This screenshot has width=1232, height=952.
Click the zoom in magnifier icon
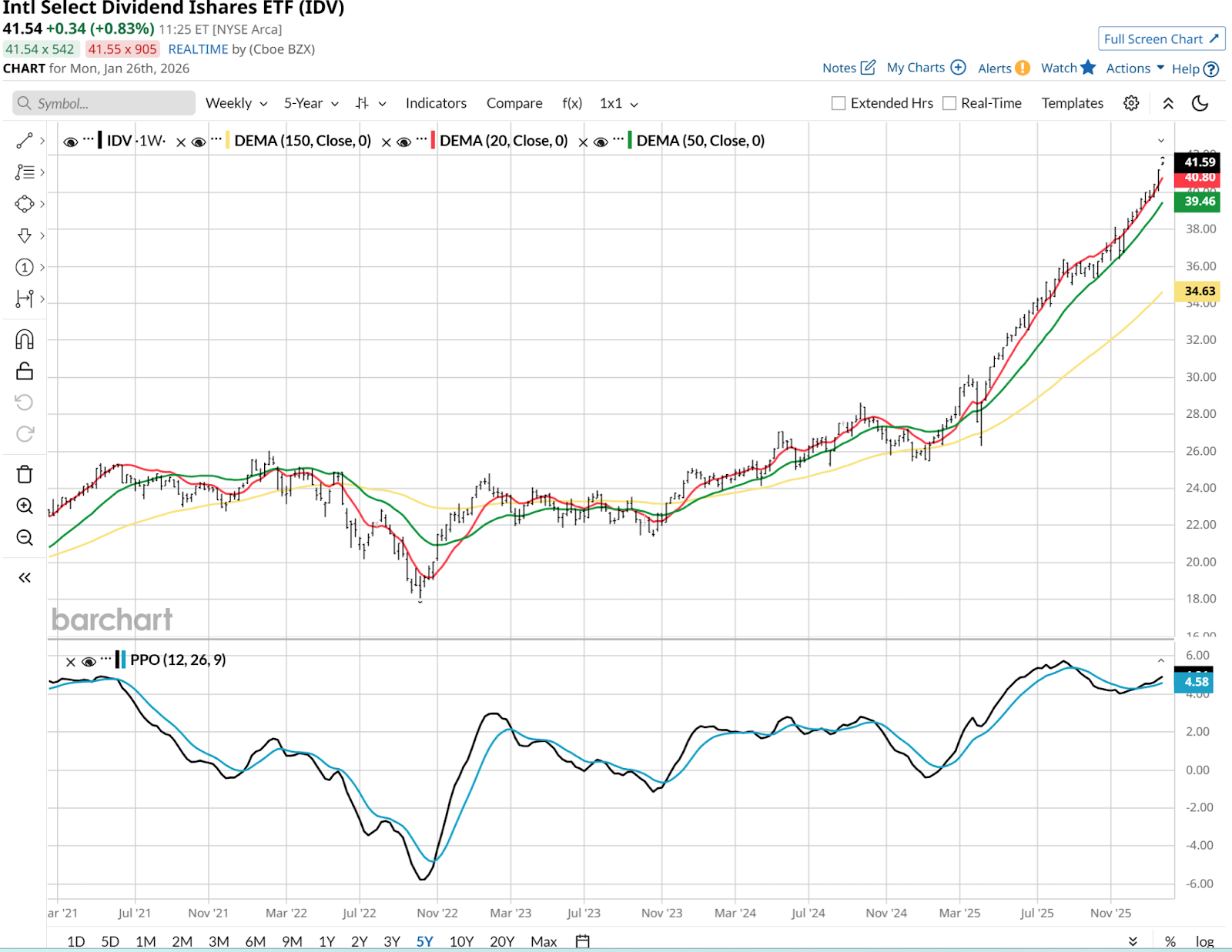(25, 506)
